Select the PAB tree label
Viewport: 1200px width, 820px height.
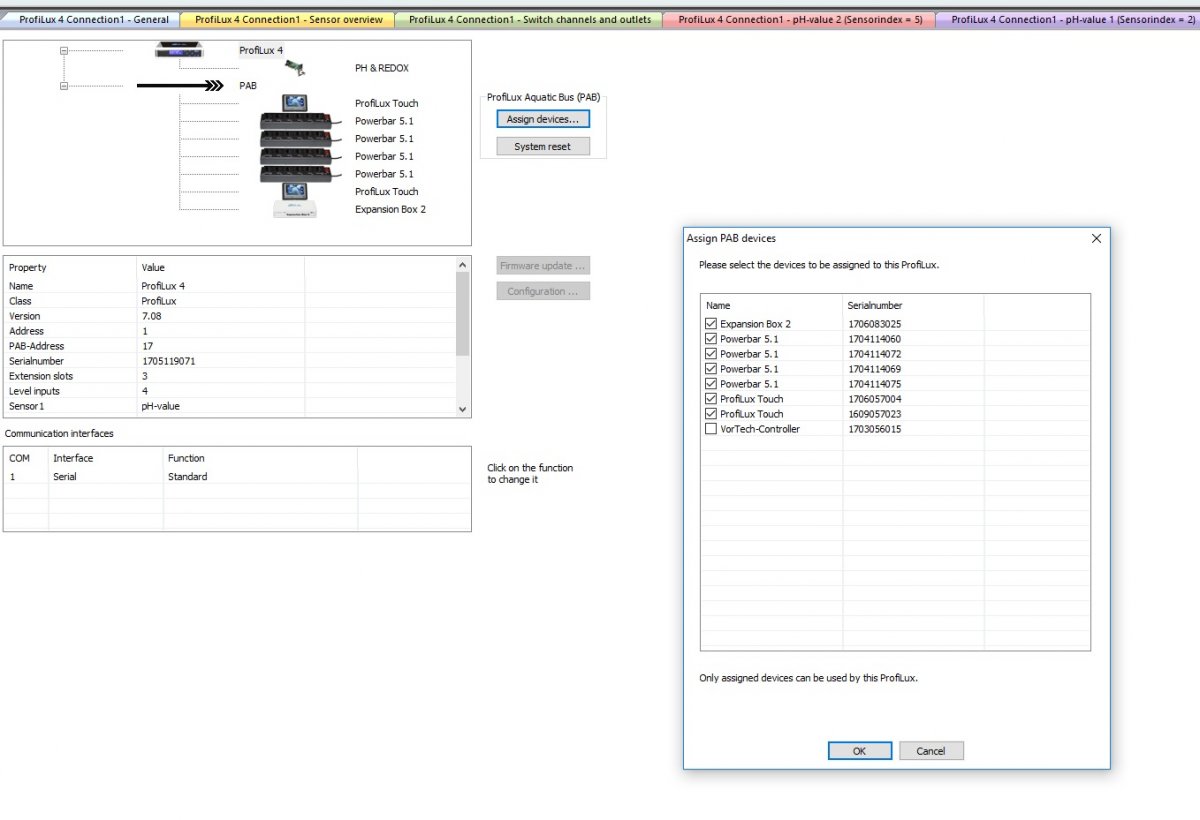(x=248, y=86)
